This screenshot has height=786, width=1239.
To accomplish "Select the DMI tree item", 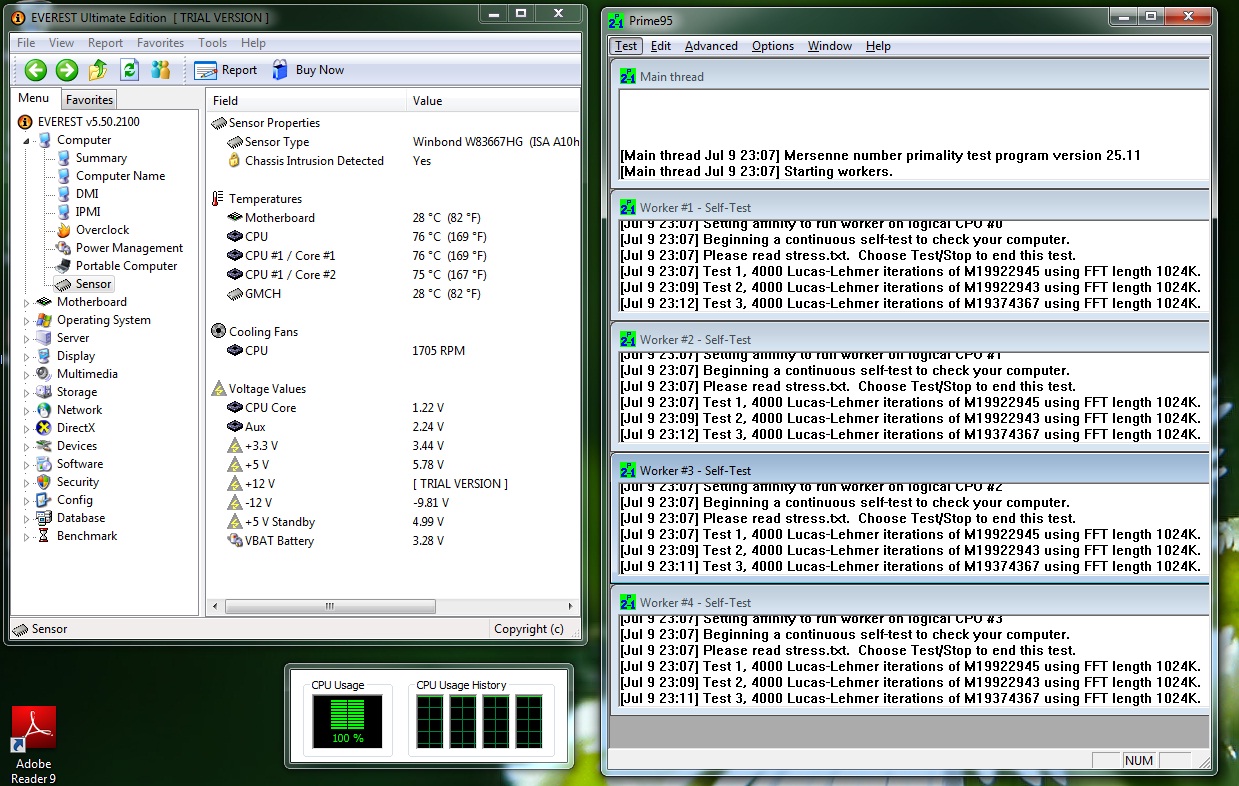I will (87, 194).
